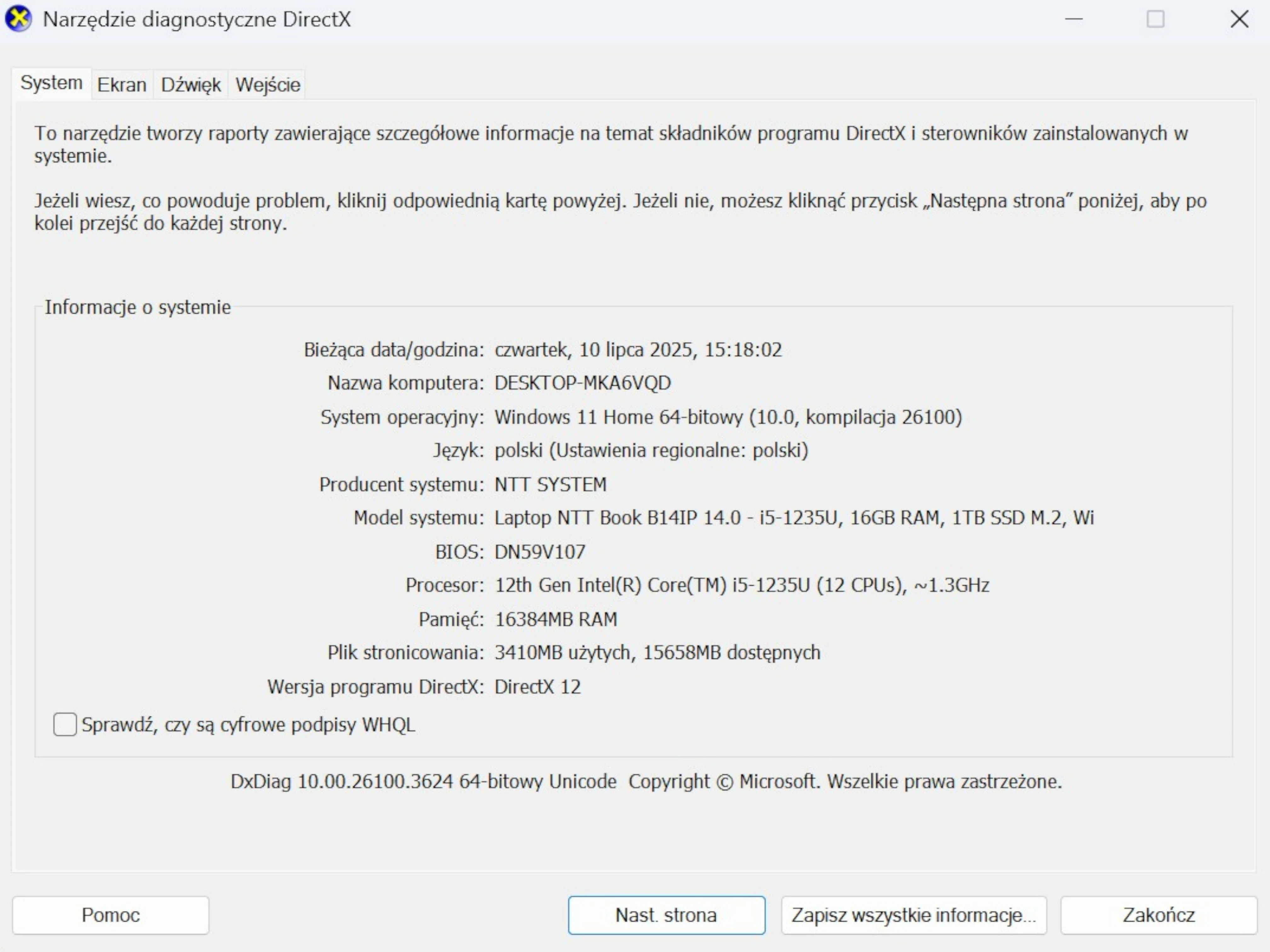Click the manufacturer value NTT SYSTEM
Image resolution: width=1270 pixels, height=952 pixels.
click(550, 484)
